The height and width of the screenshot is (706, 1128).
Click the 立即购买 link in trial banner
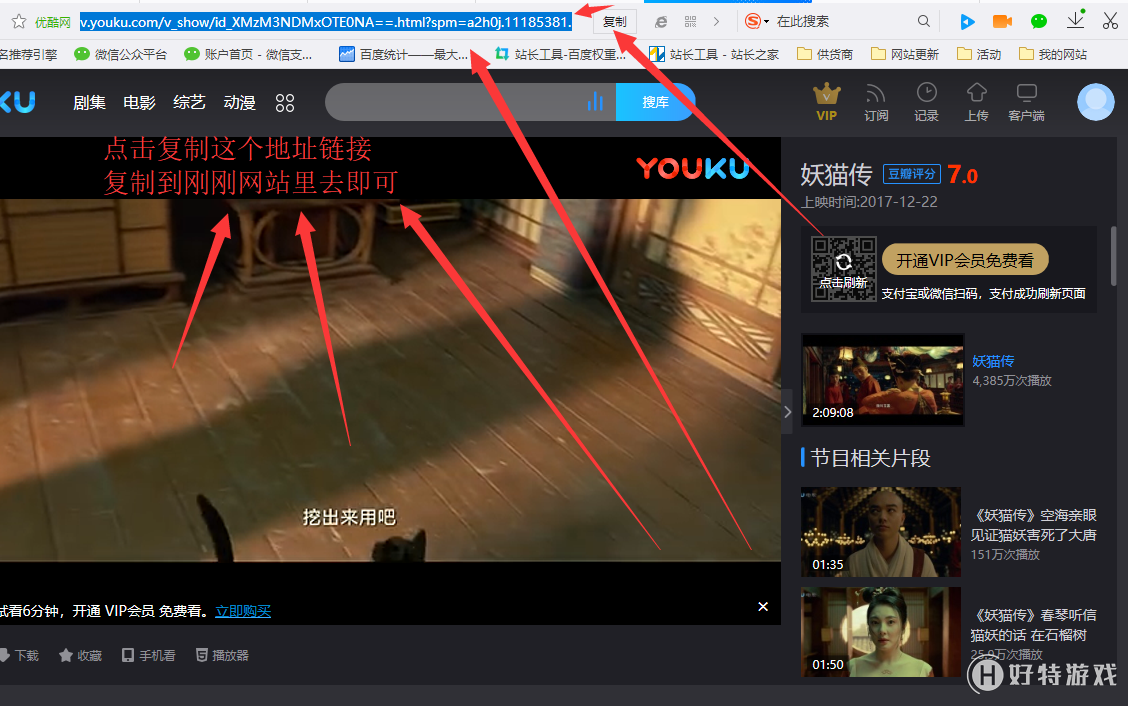[243, 611]
